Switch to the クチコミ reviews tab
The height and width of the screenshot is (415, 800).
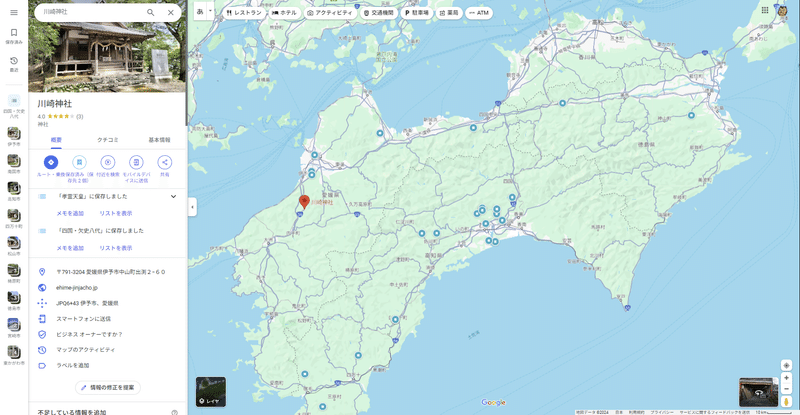108,140
